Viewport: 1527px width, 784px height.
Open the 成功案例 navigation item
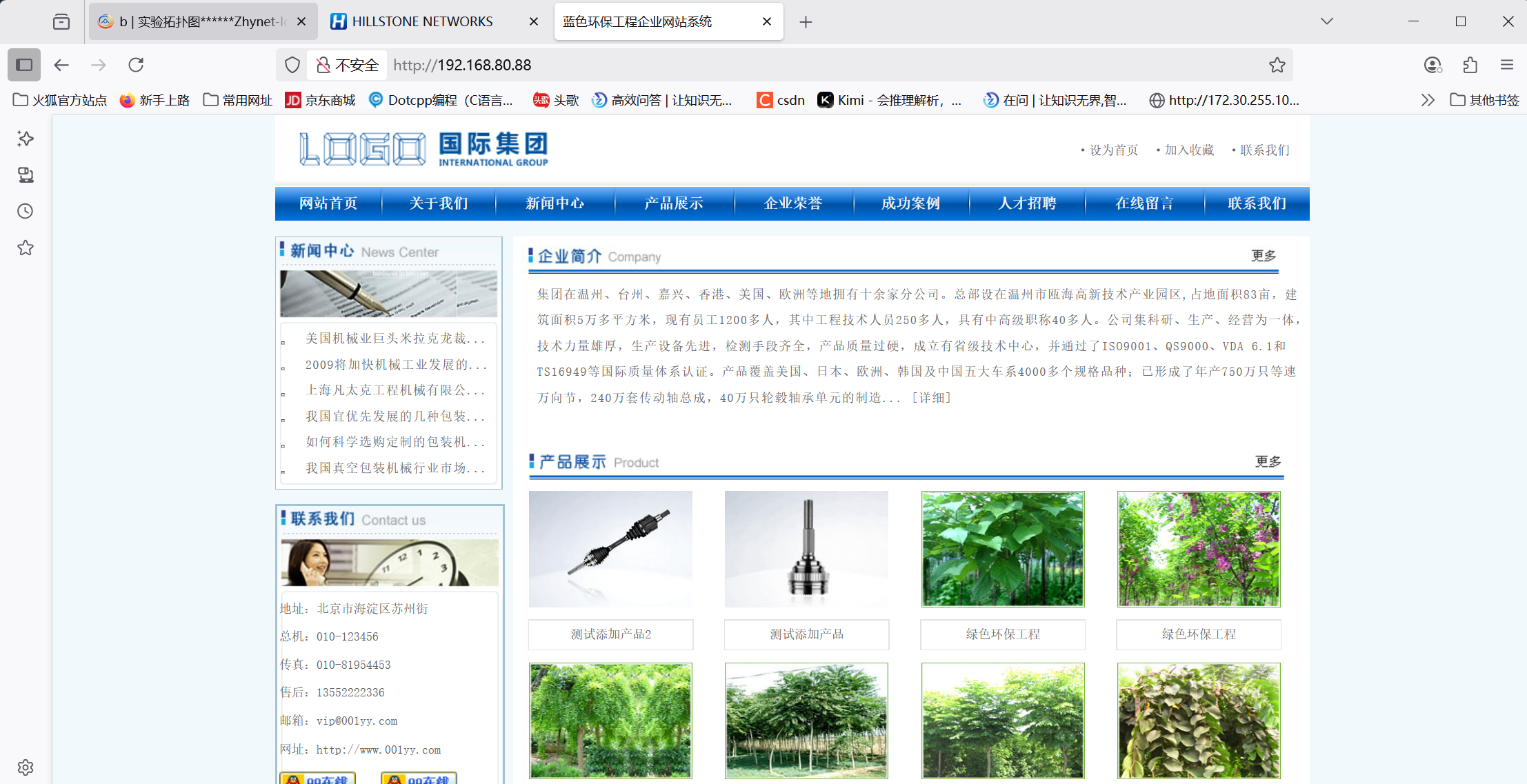point(910,203)
